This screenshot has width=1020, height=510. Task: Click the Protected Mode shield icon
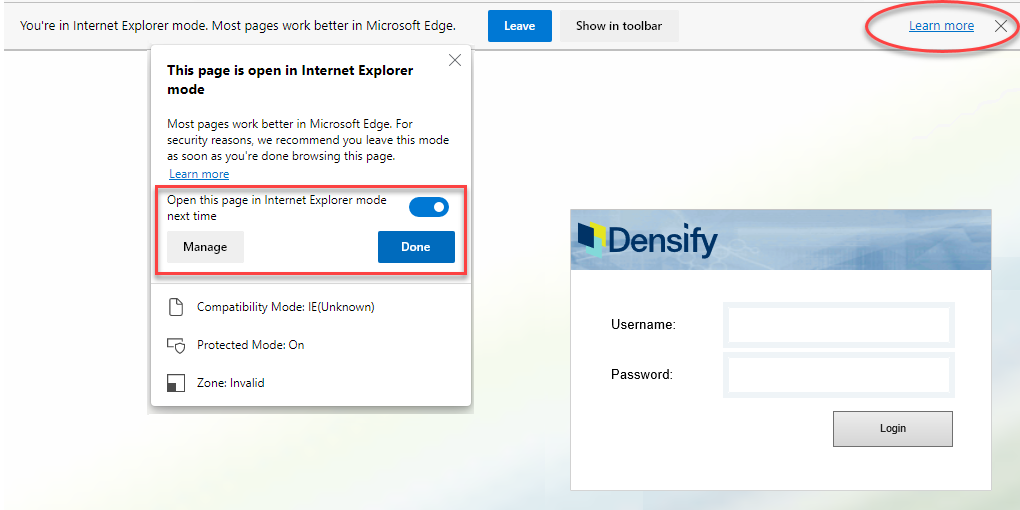pos(176,345)
